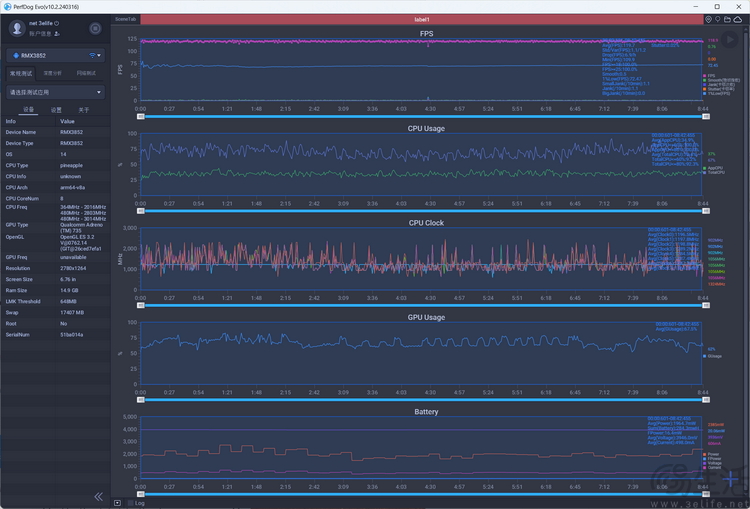Click the pineapple CPU Type value
Screen dimensions: 750x509
(x=71, y=166)
